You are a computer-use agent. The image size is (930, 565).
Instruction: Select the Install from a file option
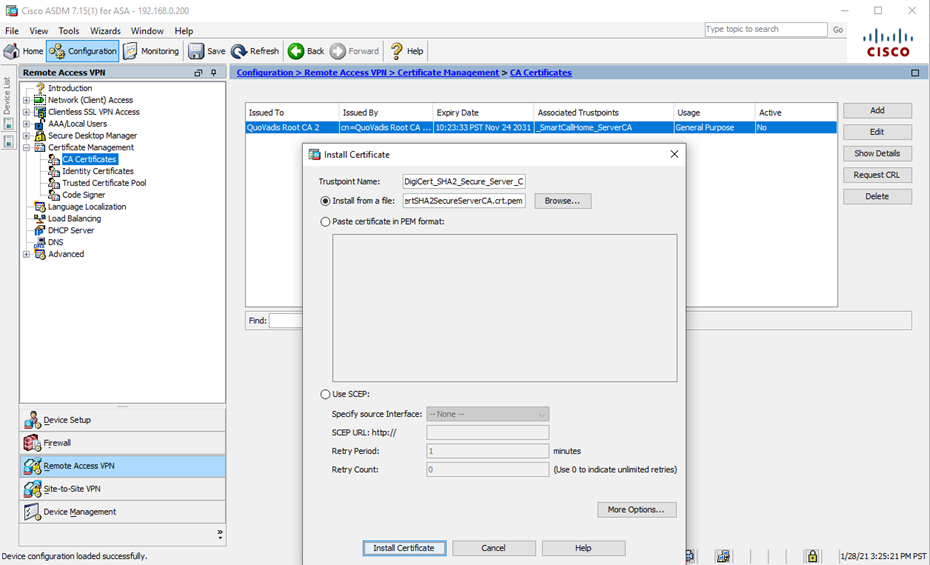click(325, 201)
